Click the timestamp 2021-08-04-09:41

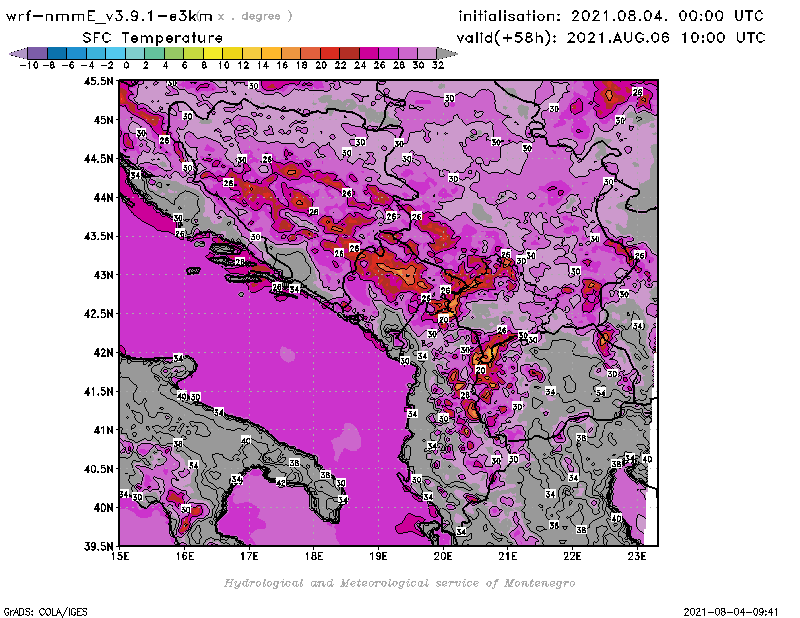point(731,612)
